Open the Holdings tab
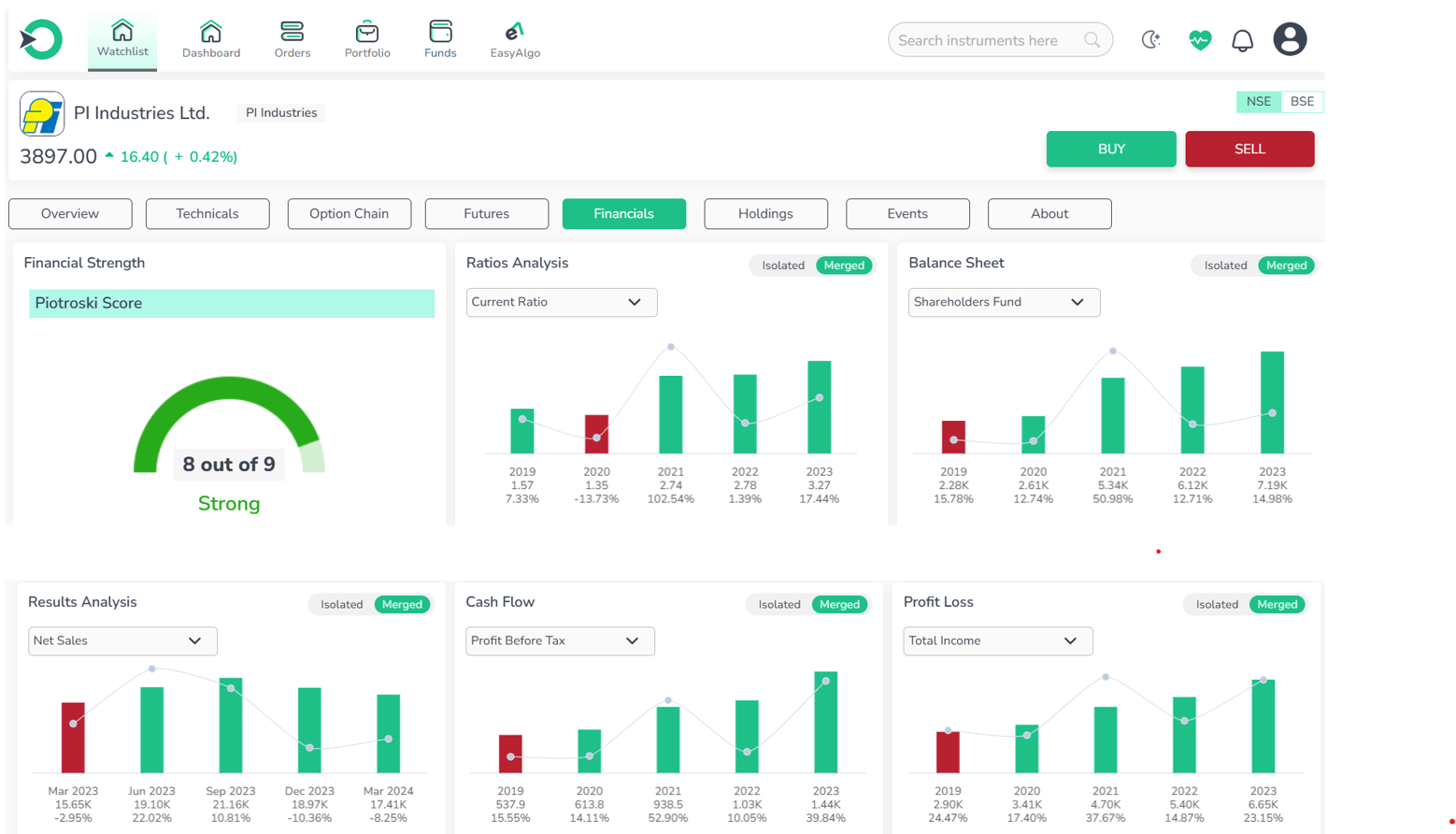This screenshot has height=834, width=1456. tap(765, 214)
